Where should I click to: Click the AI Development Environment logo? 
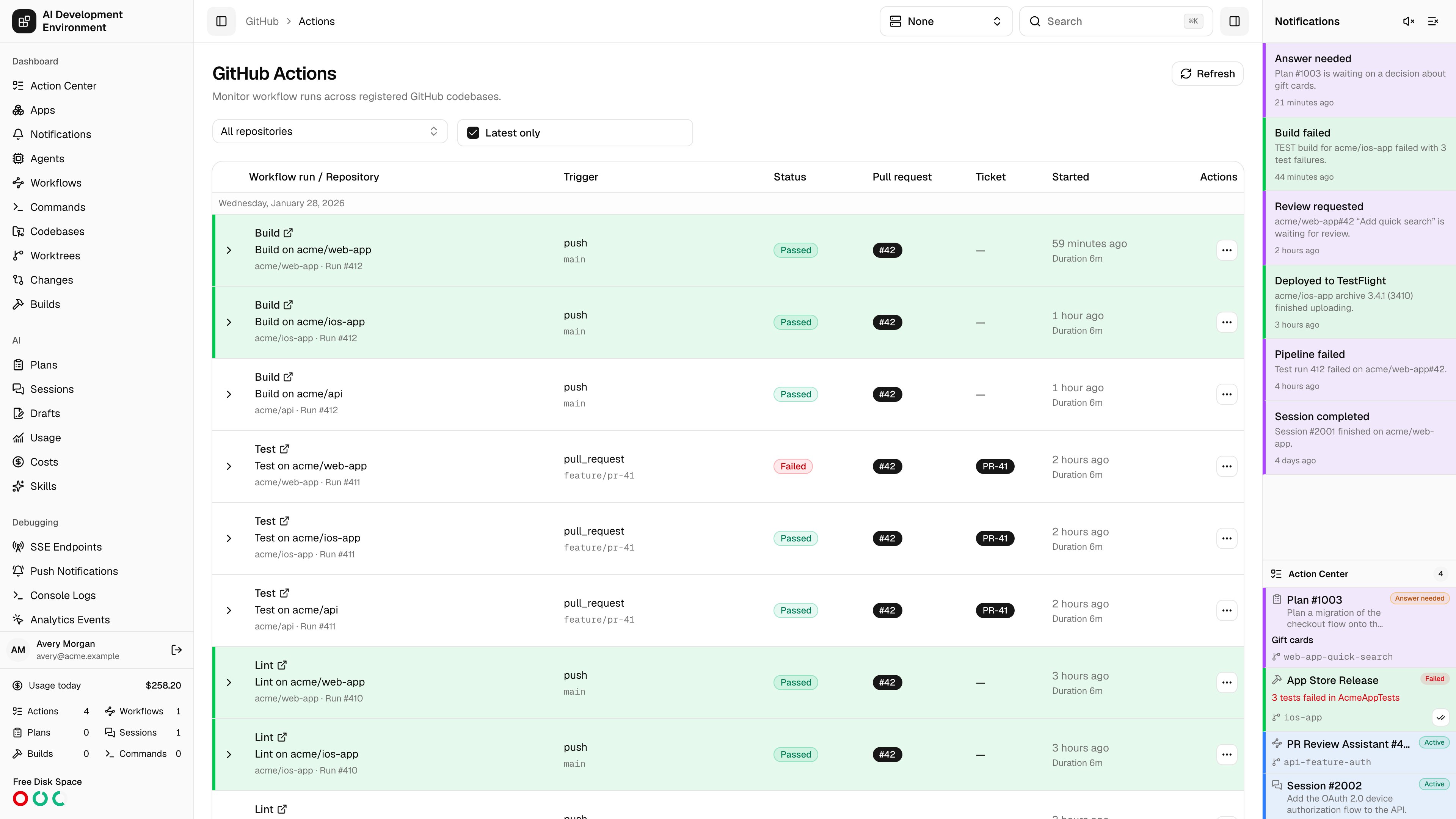tap(24, 22)
